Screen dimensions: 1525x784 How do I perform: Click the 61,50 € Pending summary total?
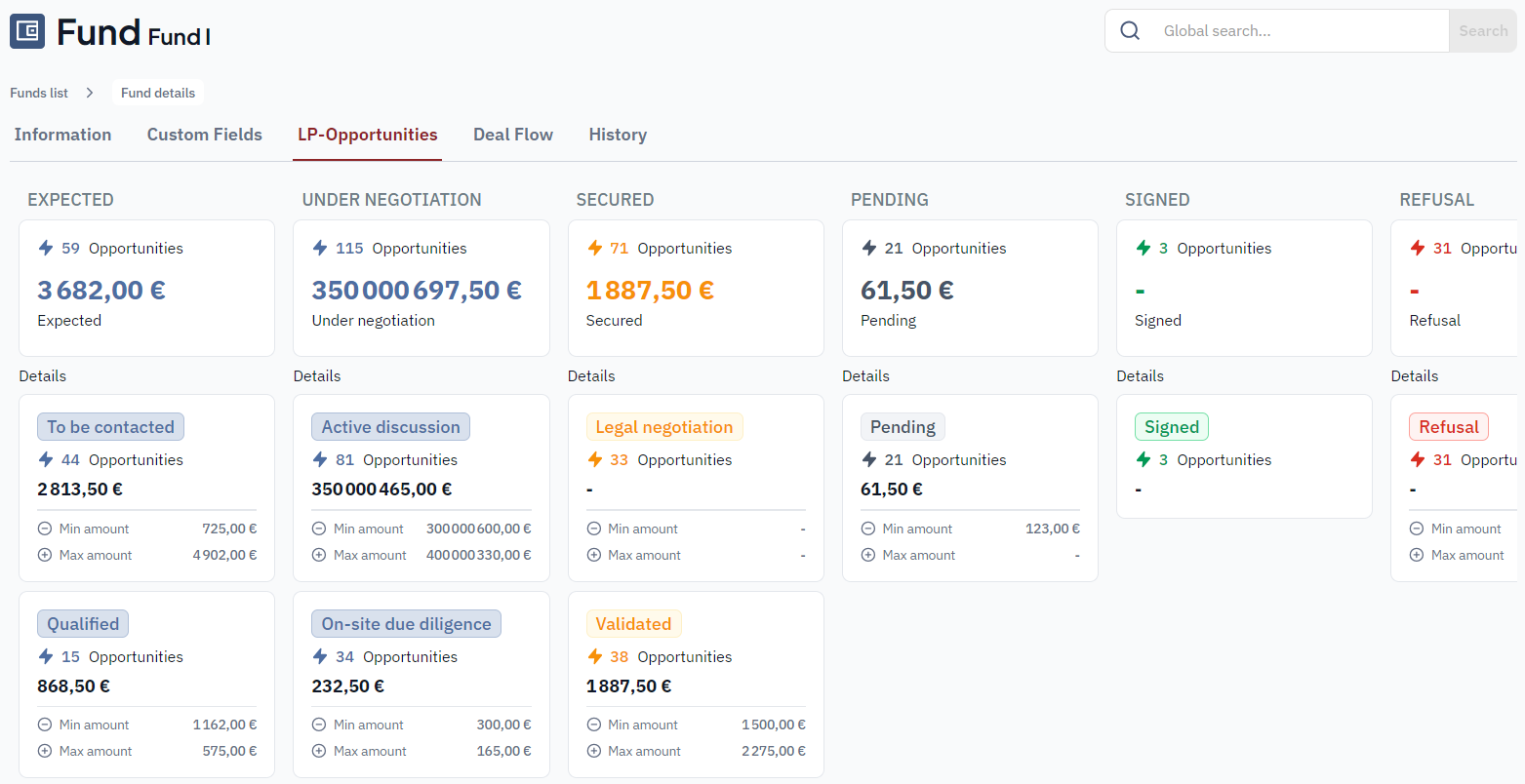pyautogui.click(x=907, y=291)
